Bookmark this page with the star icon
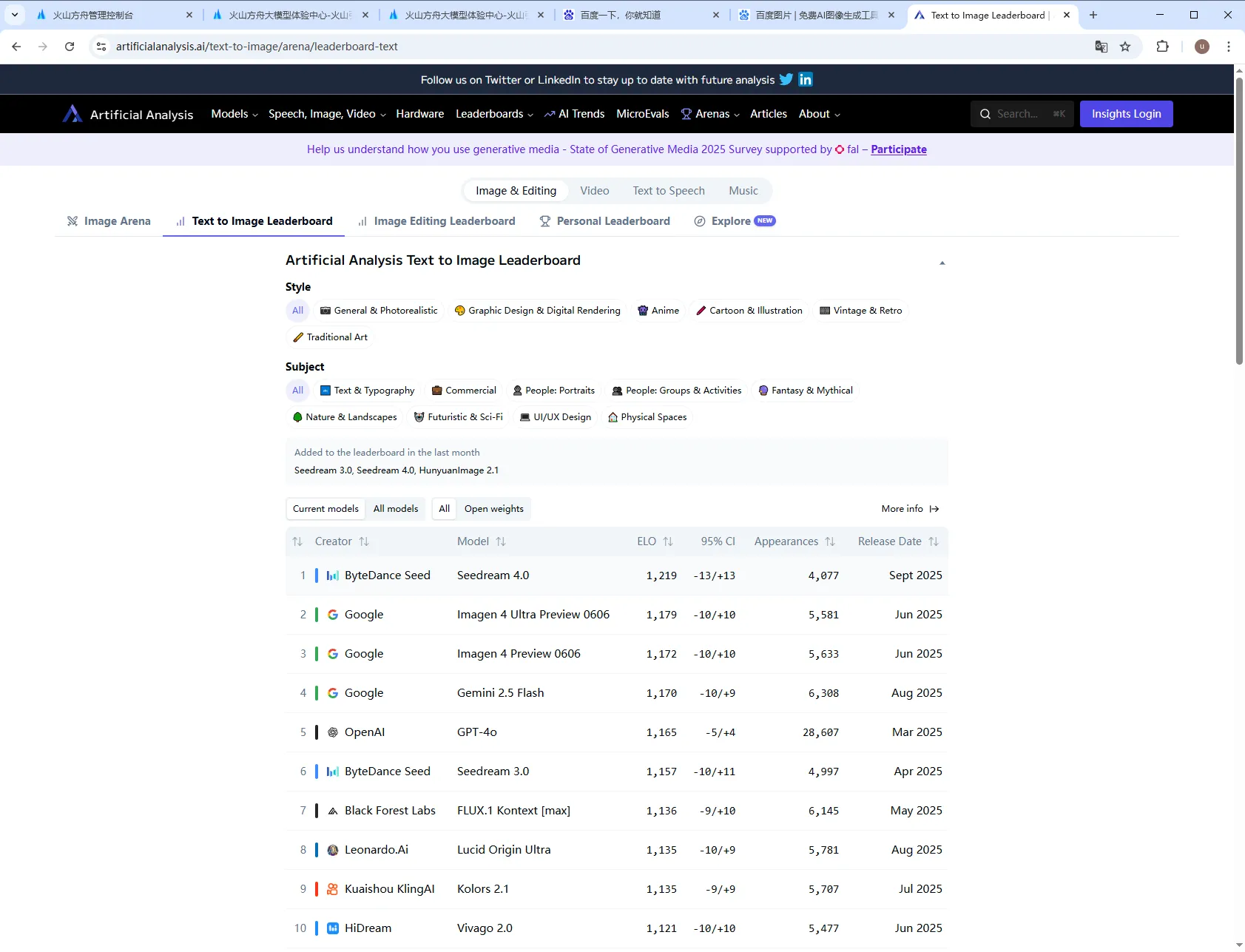This screenshot has height=952, width=1245. [x=1125, y=47]
